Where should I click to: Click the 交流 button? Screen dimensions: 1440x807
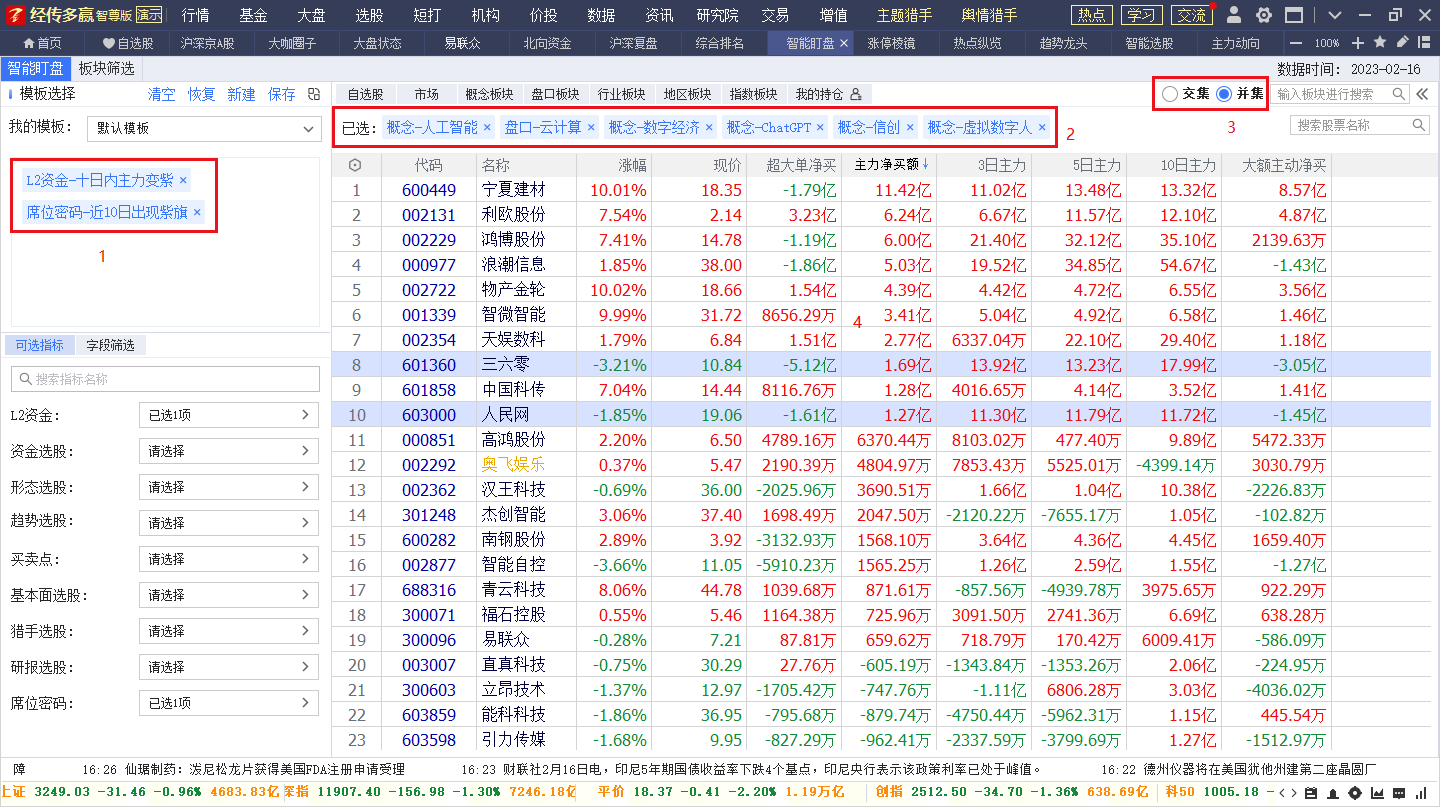pyautogui.click(x=1190, y=15)
